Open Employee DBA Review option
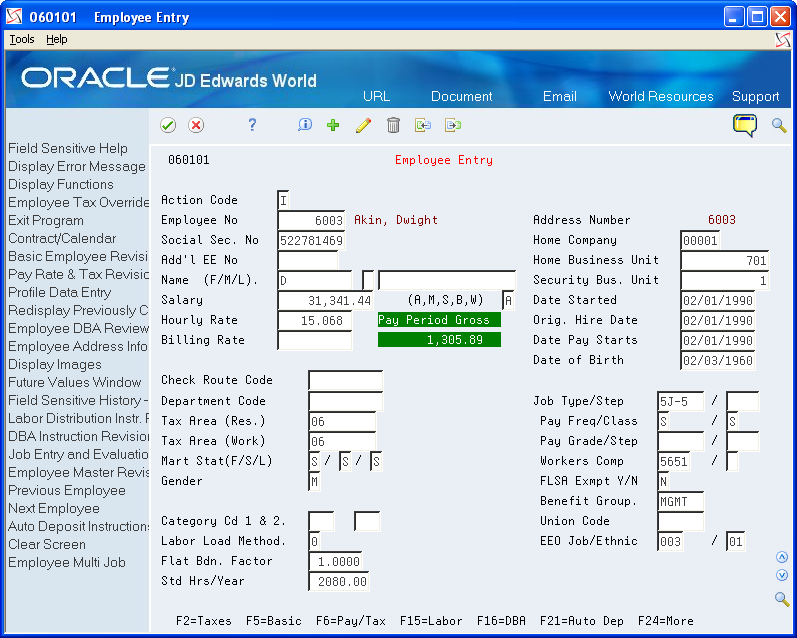797x638 pixels. pyautogui.click(x=78, y=328)
